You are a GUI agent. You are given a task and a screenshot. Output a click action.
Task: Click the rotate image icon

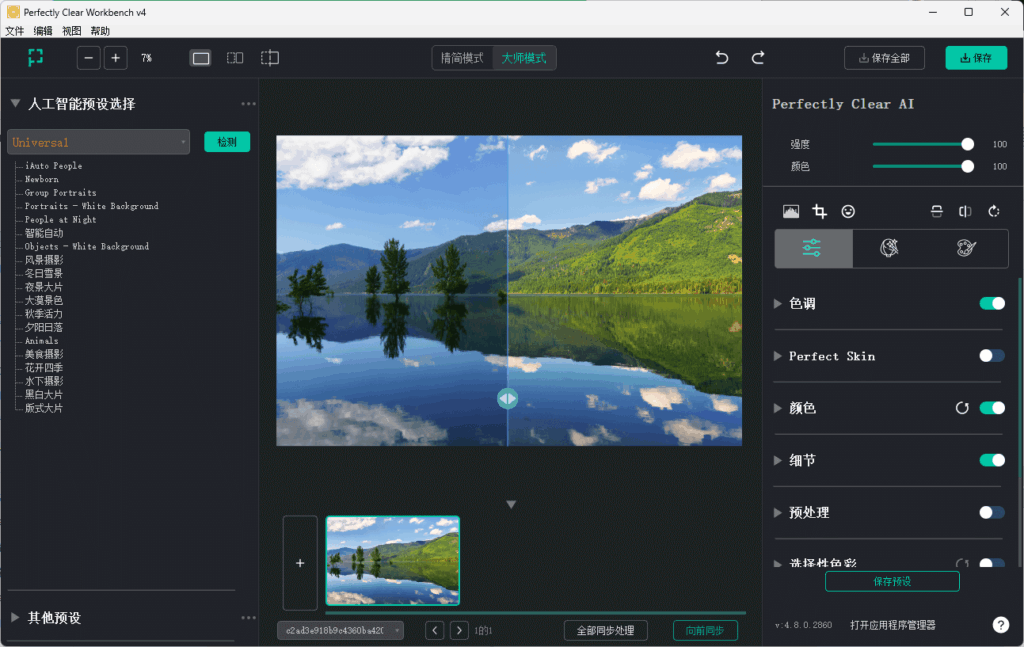(x=993, y=211)
